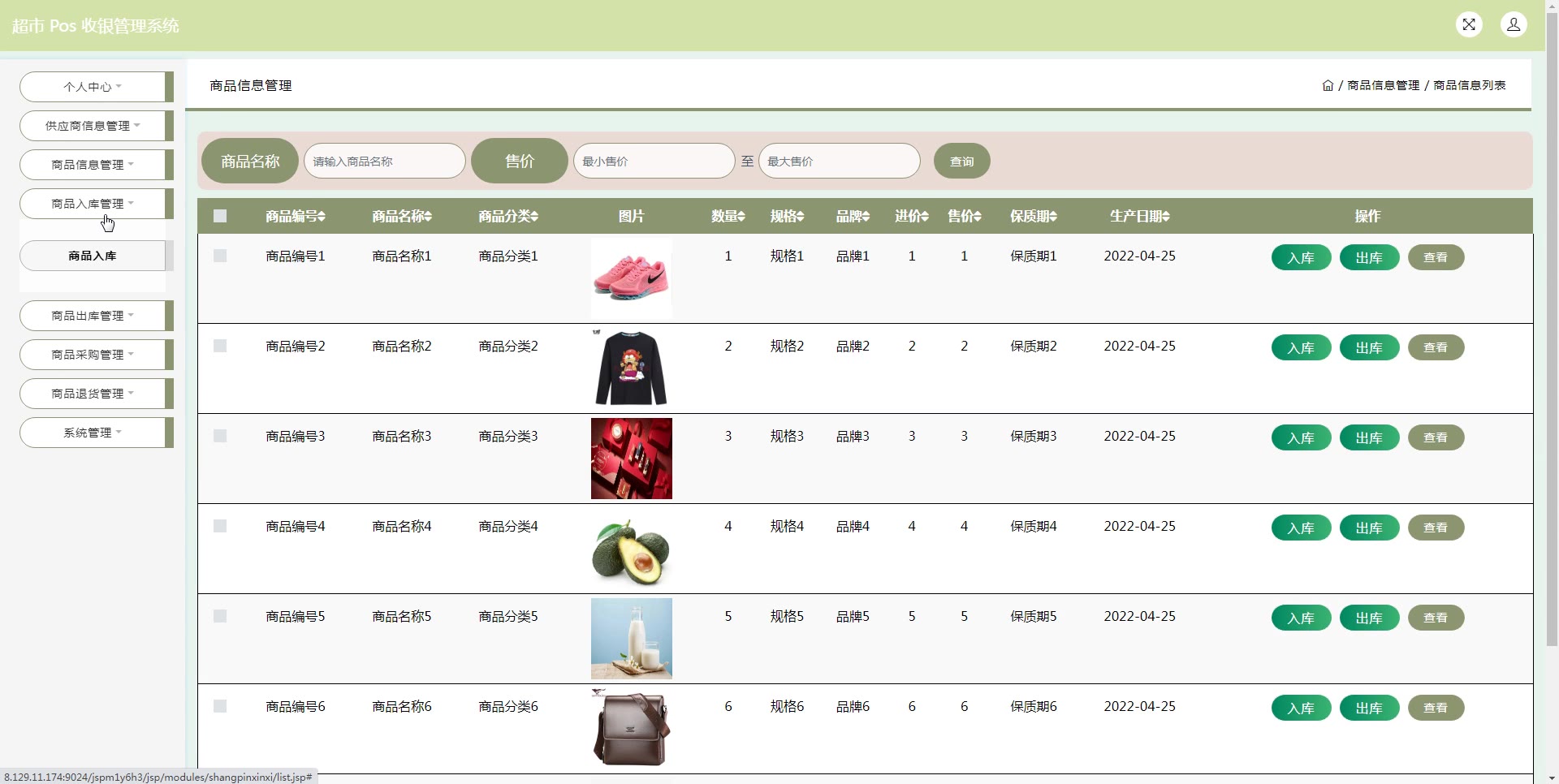This screenshot has height=784, width=1559.
Task: Check the row for 商品编号3
Action: 220,436
